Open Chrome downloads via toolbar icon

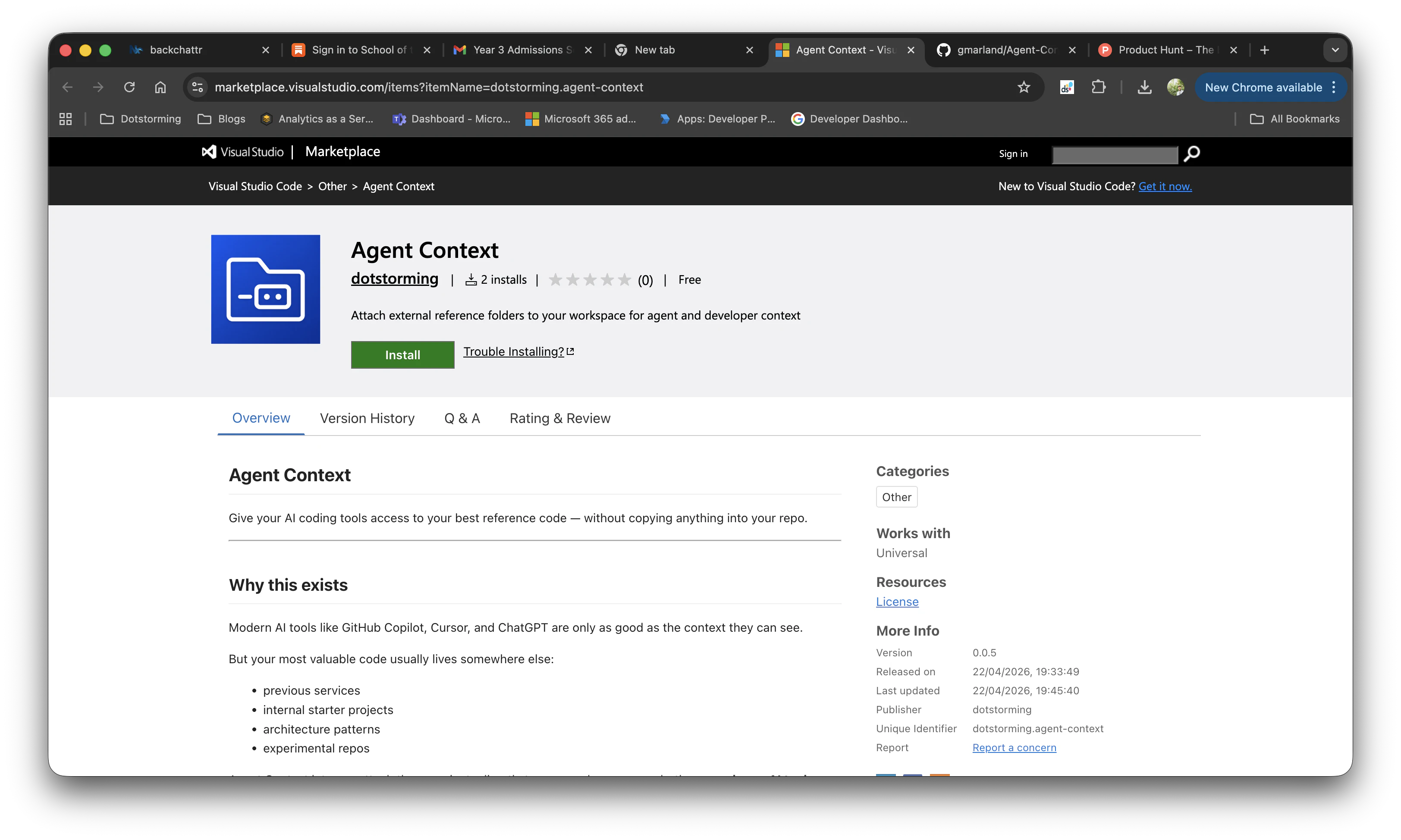coord(1145,87)
